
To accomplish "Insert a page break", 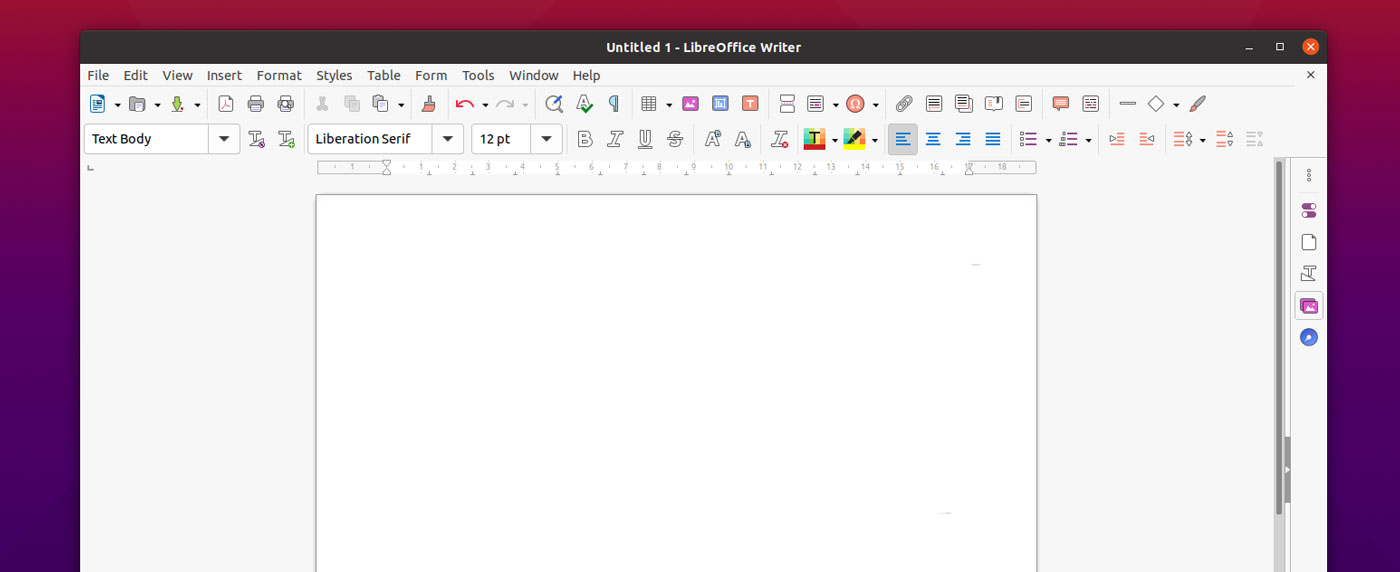I will 786,103.
